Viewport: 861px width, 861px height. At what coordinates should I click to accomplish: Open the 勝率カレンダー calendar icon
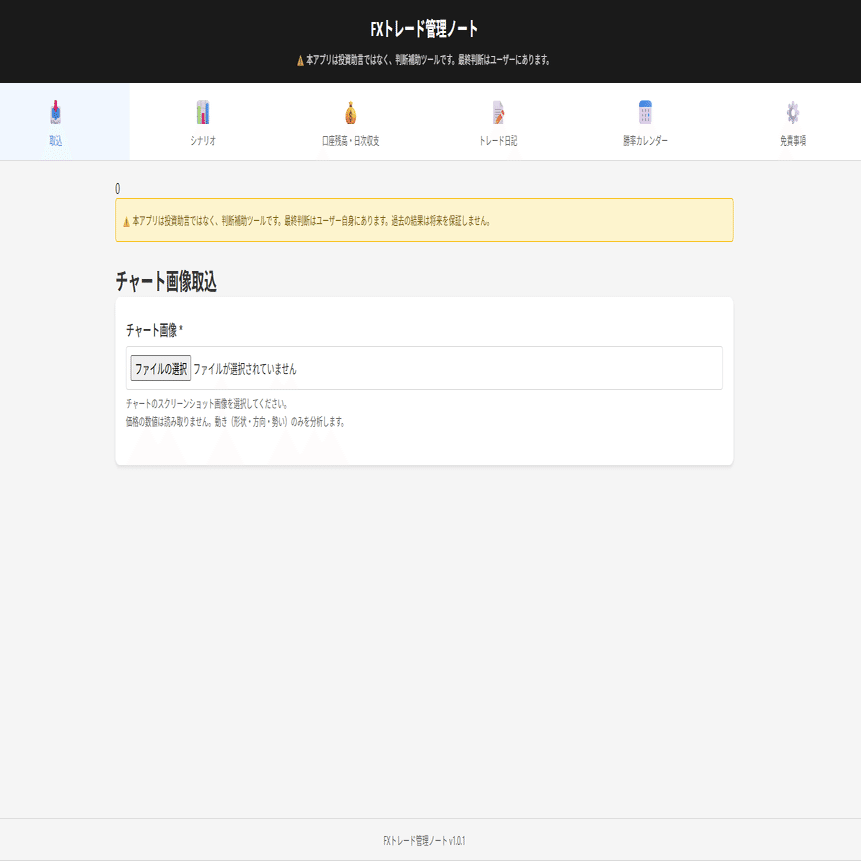[645, 113]
